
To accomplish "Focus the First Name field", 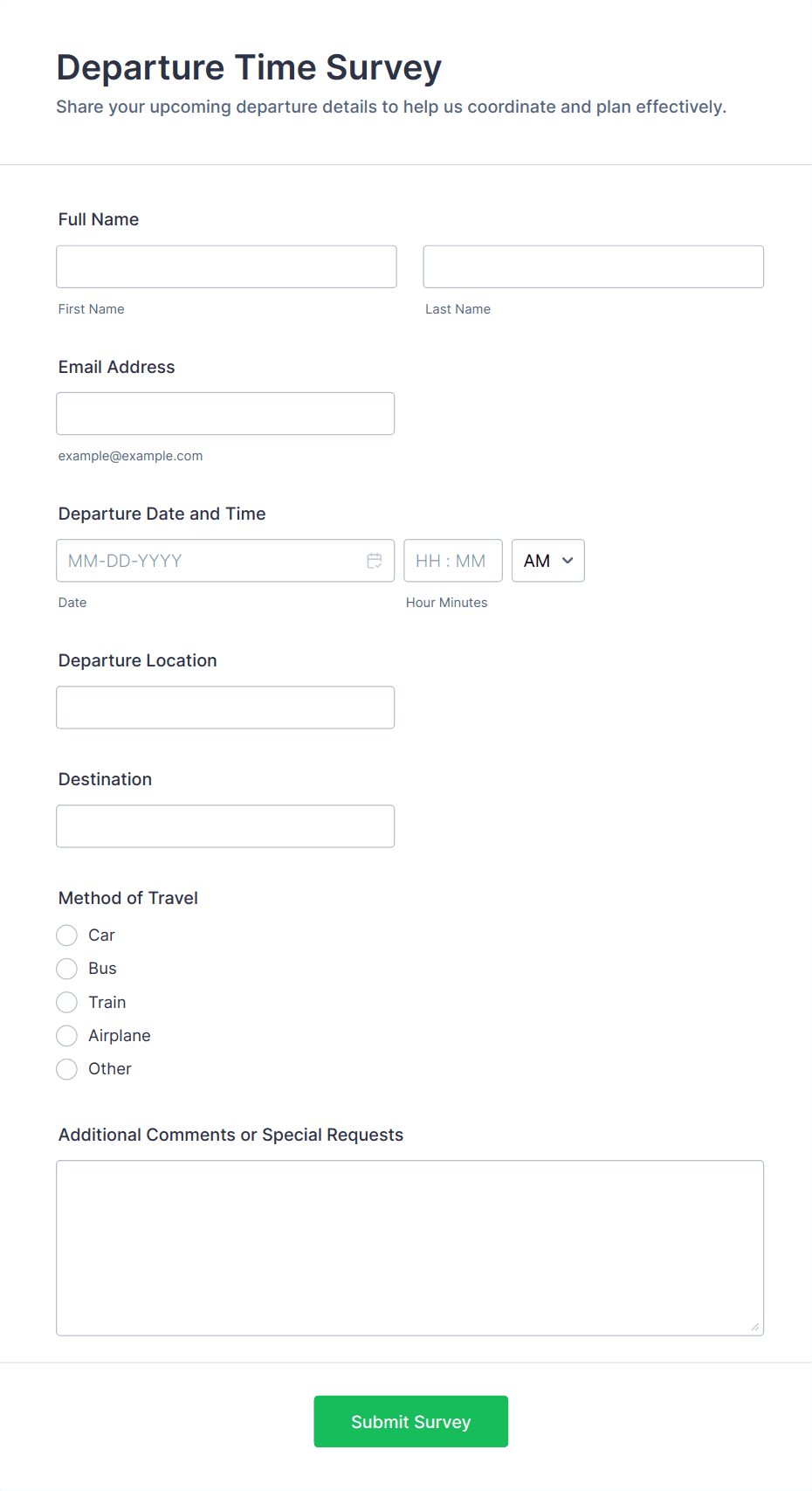I will click(x=226, y=266).
